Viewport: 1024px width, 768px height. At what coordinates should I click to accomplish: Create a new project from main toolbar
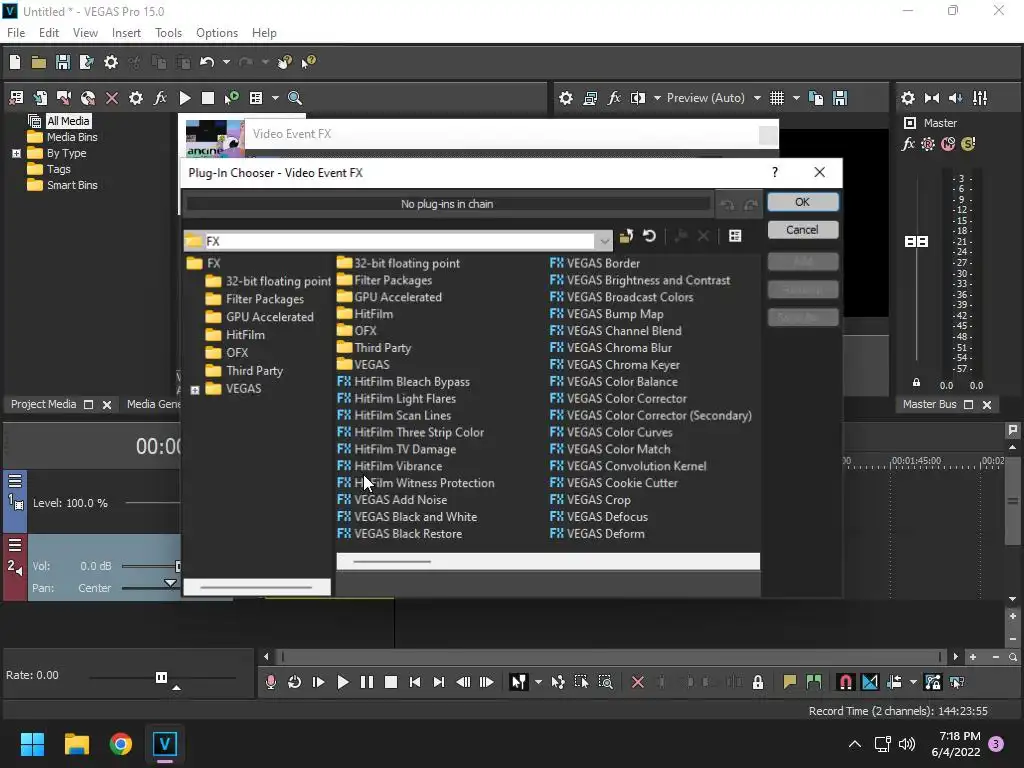pyautogui.click(x=15, y=62)
